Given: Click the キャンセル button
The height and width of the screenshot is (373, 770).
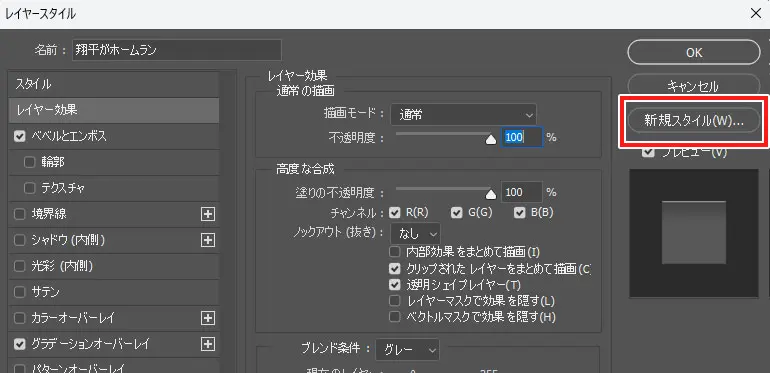Looking at the screenshot, I should [x=694, y=85].
